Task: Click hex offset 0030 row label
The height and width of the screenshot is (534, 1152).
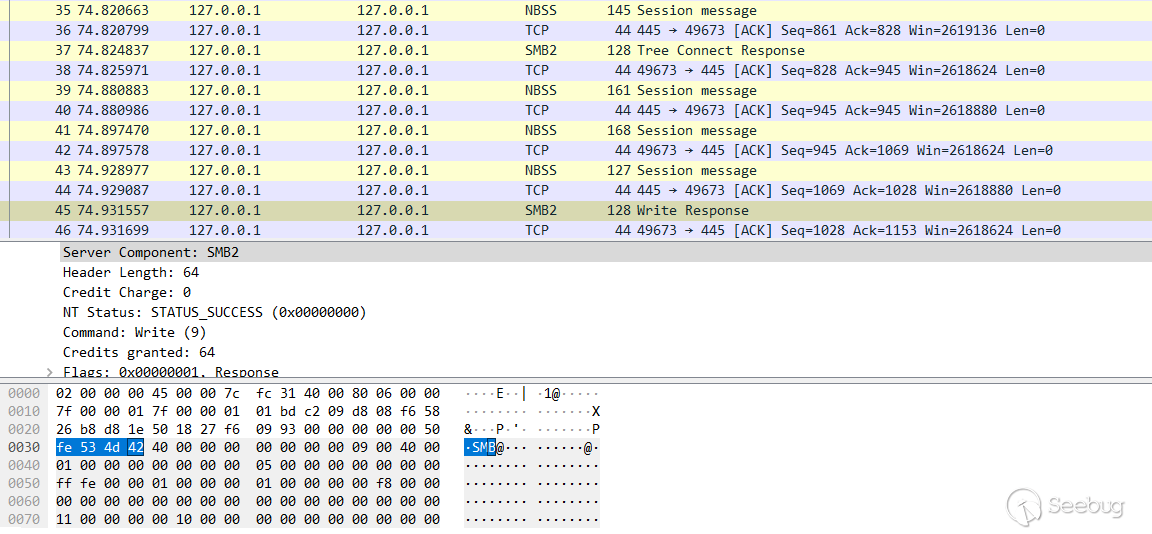Action: pyautogui.click(x=23, y=447)
